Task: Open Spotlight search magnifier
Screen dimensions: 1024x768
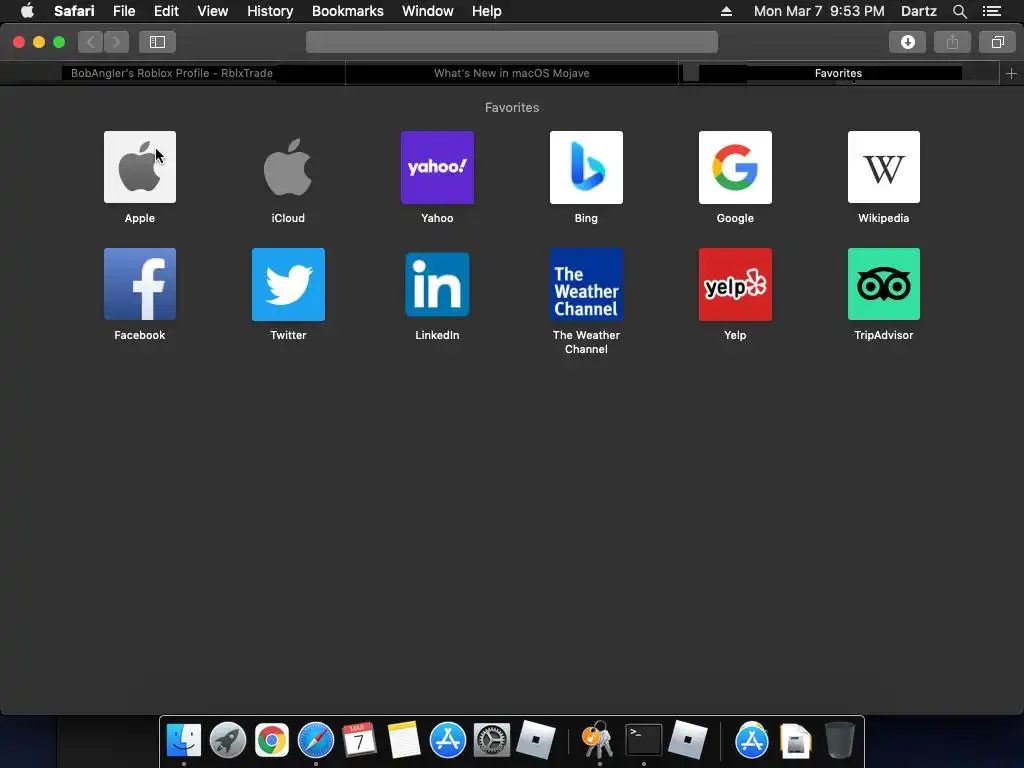Action: coord(959,11)
